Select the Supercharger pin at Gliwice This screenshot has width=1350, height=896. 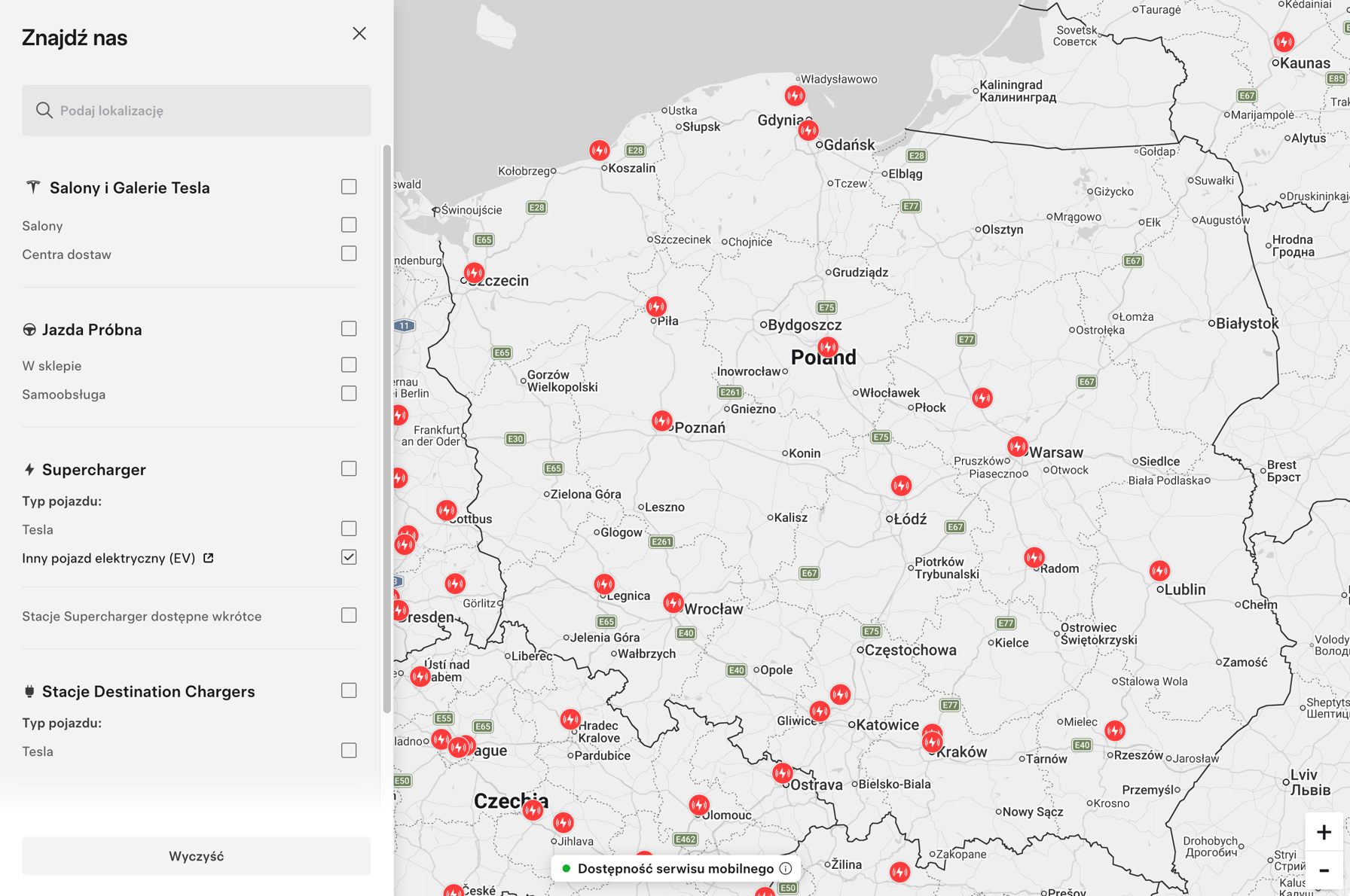pos(820,711)
